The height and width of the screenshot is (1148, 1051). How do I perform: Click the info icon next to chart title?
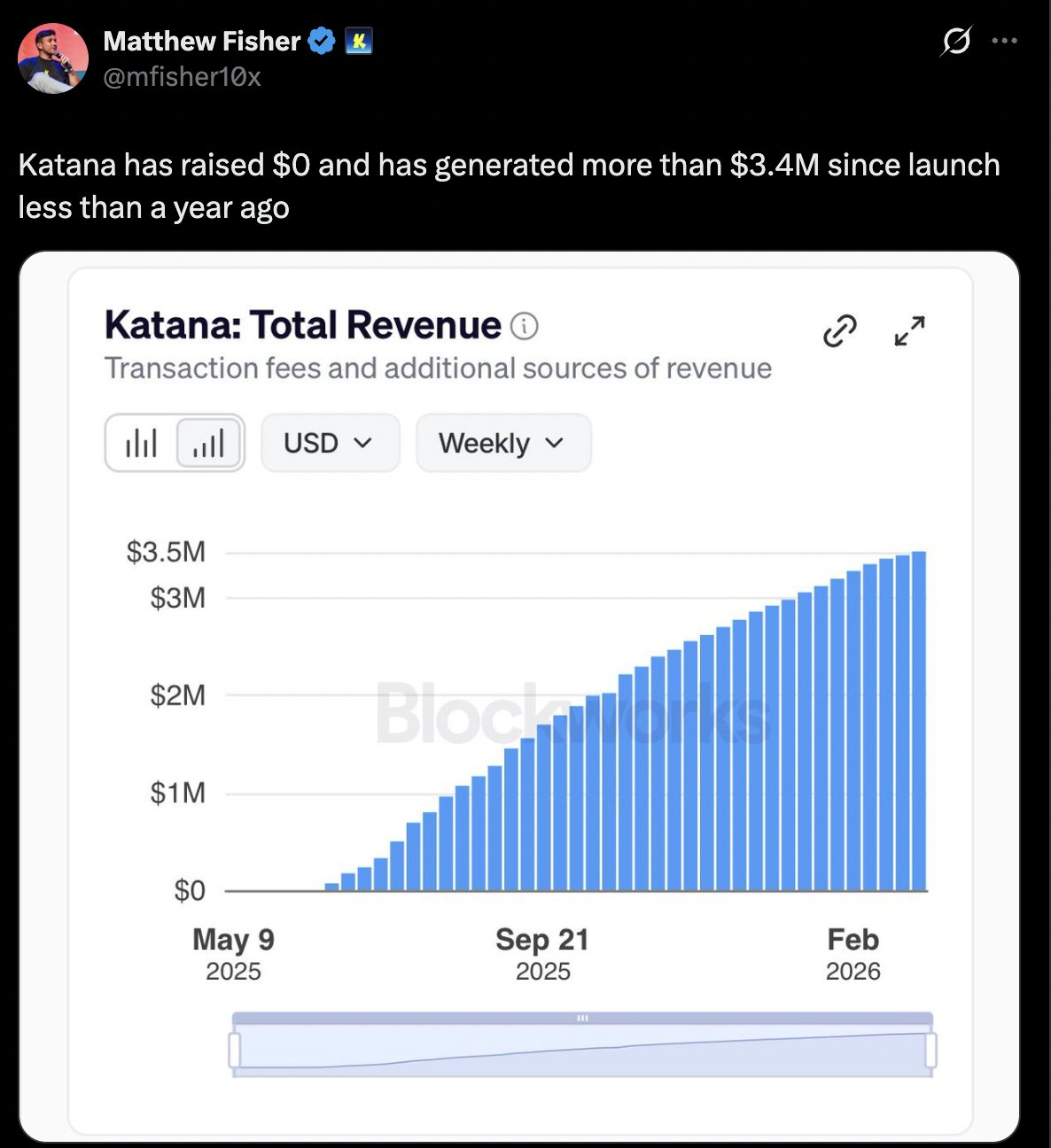pyautogui.click(x=526, y=326)
